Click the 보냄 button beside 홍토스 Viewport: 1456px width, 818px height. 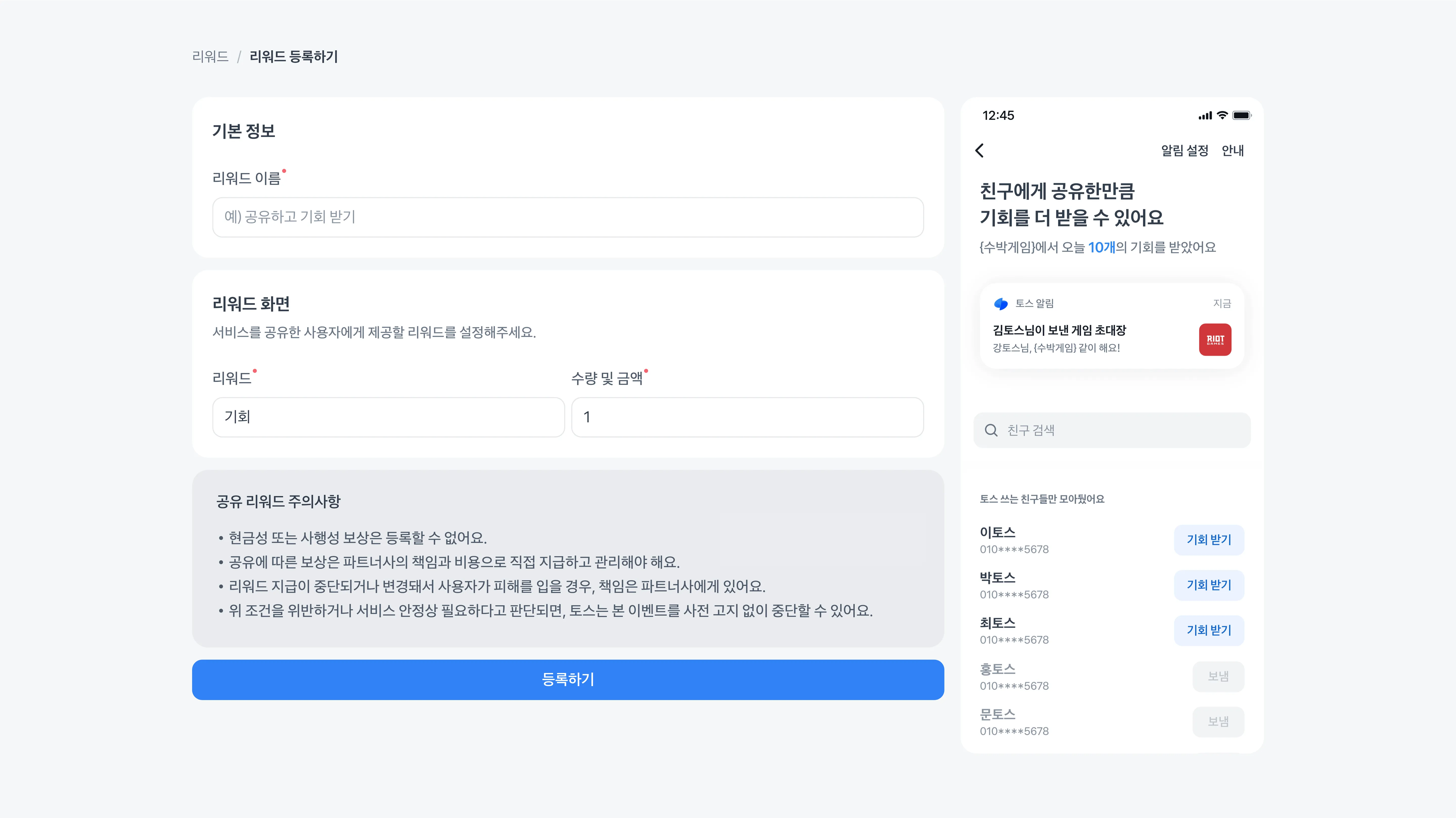(x=1218, y=676)
